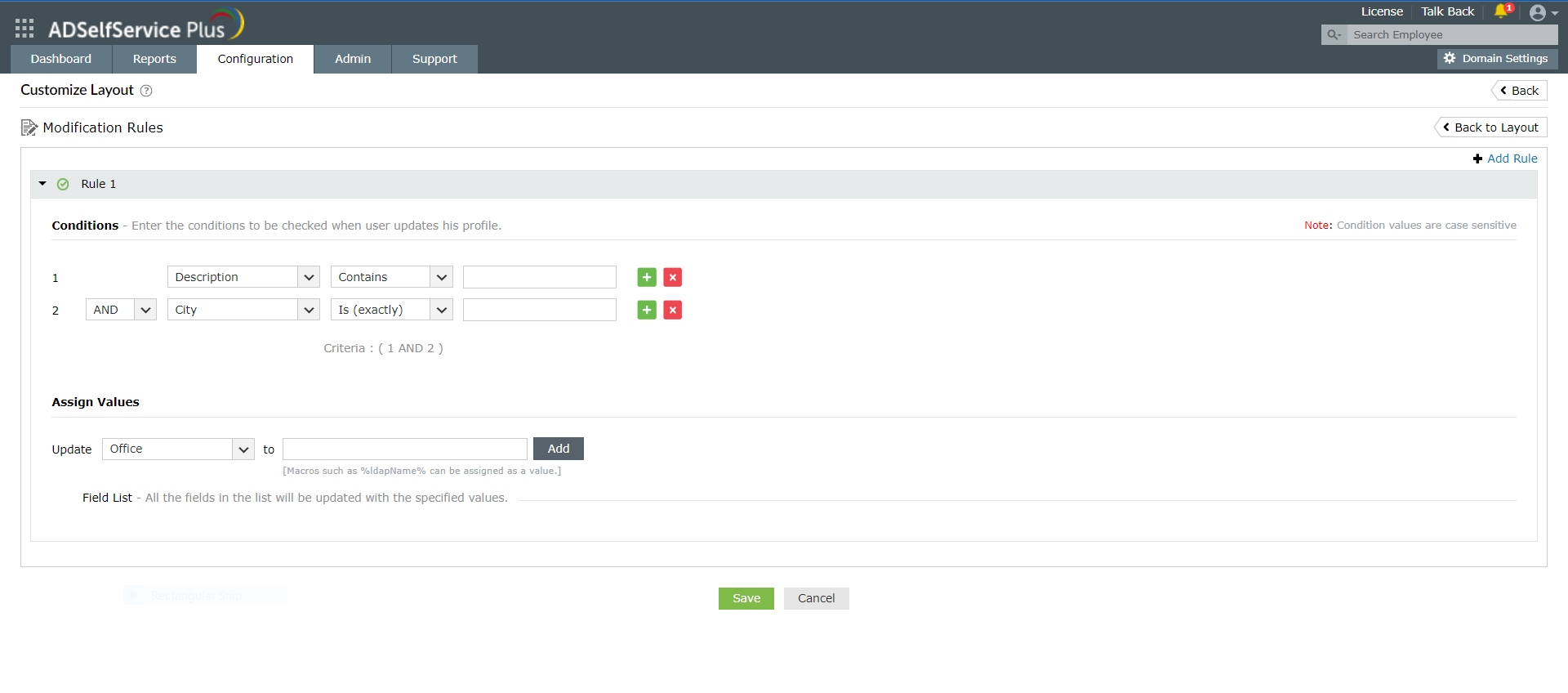Focus the Search Employee field
Viewport: 1568px width, 693px height.
click(1450, 35)
